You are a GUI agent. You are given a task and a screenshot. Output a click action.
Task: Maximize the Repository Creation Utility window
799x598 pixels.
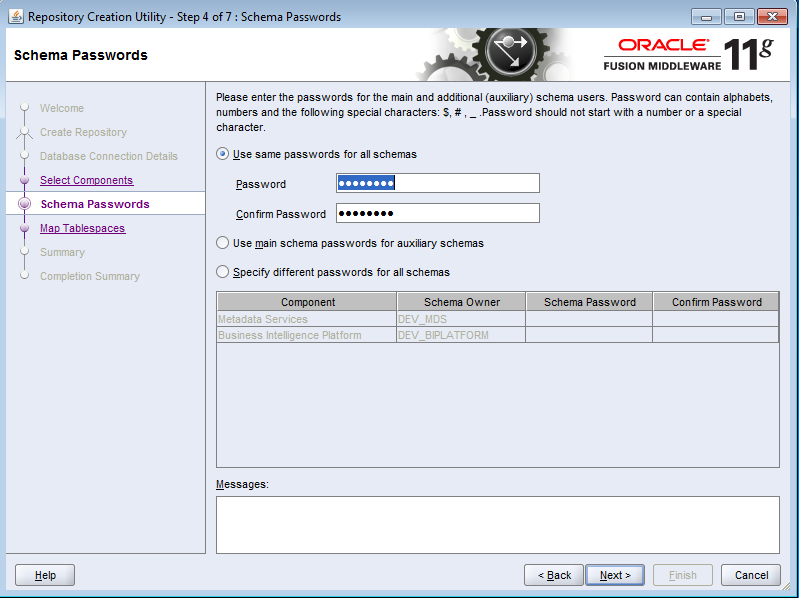click(x=739, y=17)
